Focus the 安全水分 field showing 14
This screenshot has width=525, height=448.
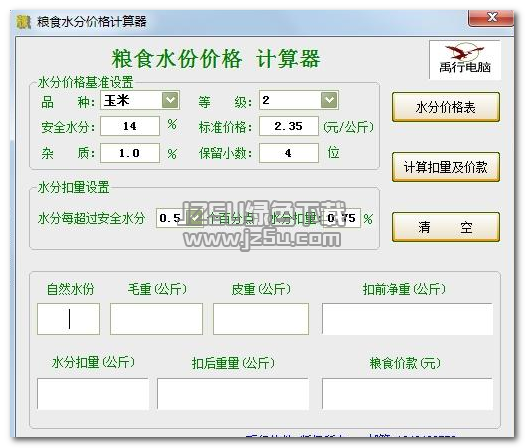pyautogui.click(x=130, y=126)
